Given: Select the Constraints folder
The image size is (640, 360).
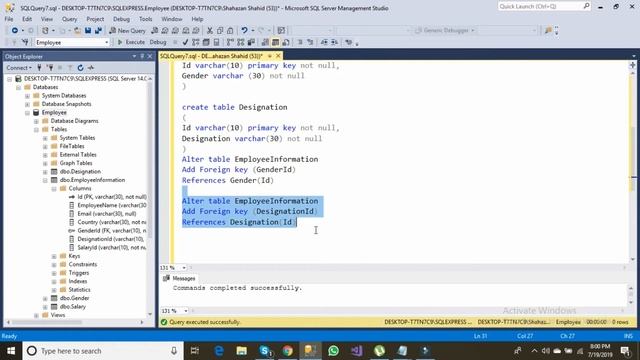Looking at the screenshot, I should [x=82, y=264].
